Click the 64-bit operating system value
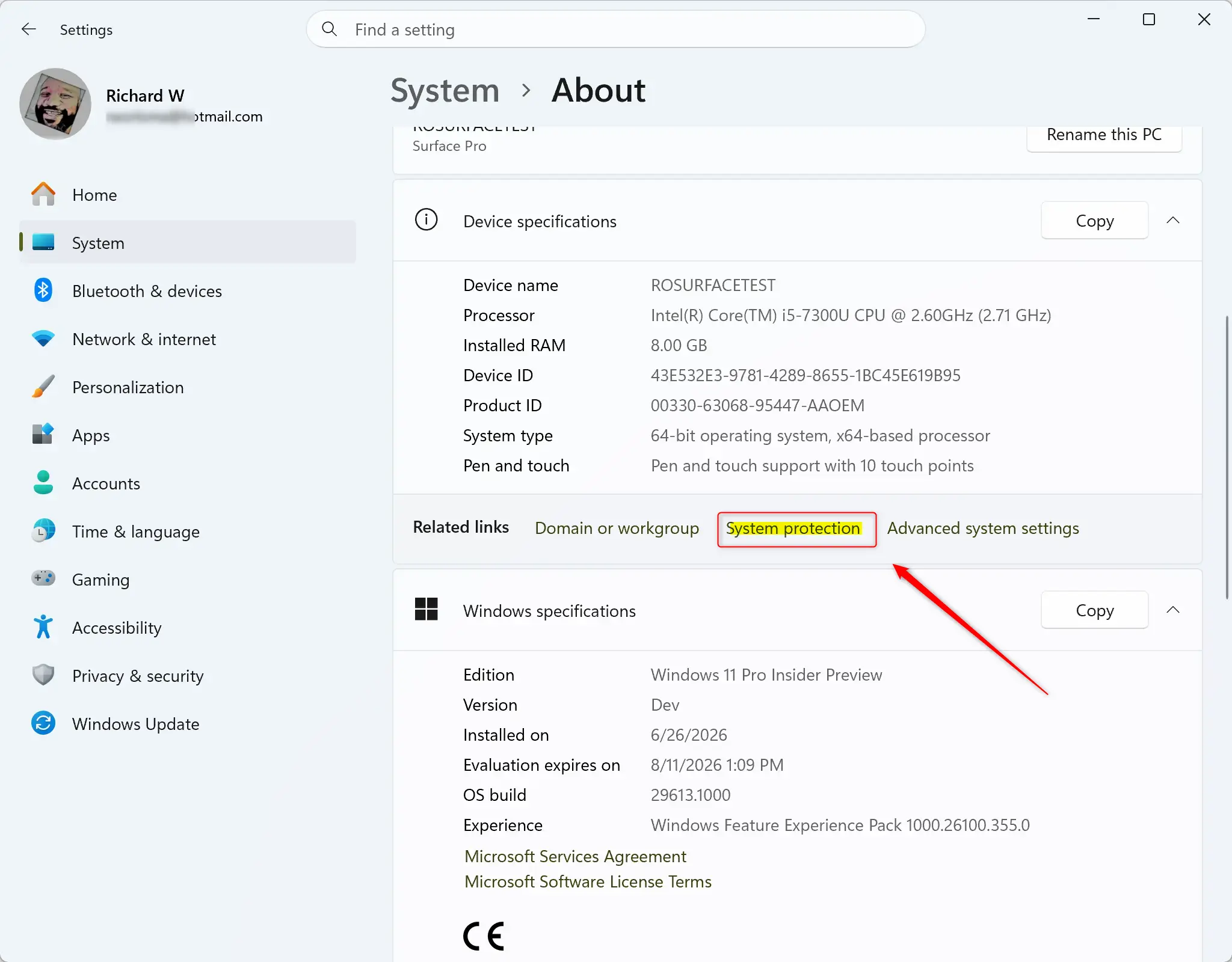 point(820,435)
